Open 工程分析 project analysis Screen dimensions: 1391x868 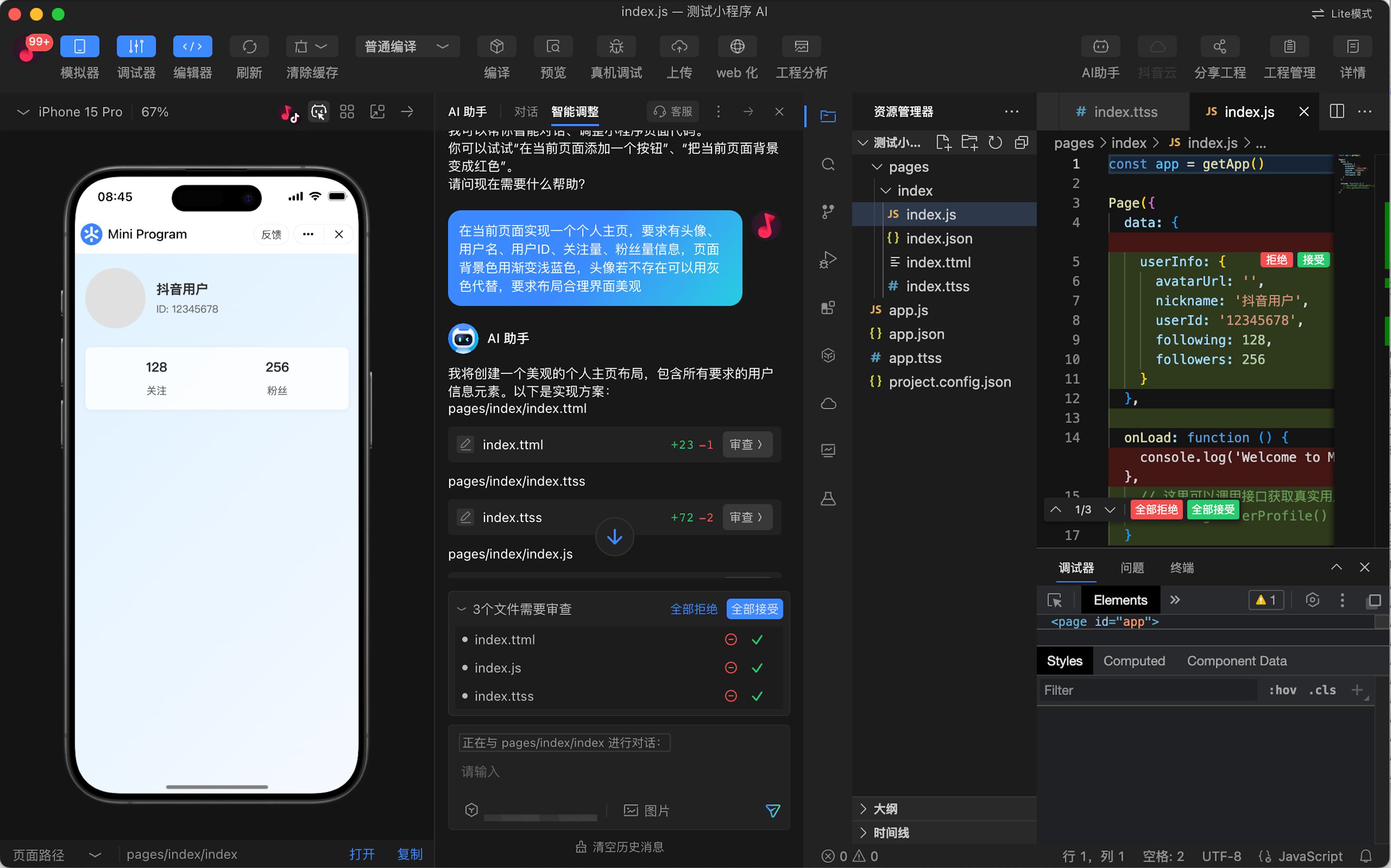point(801,47)
